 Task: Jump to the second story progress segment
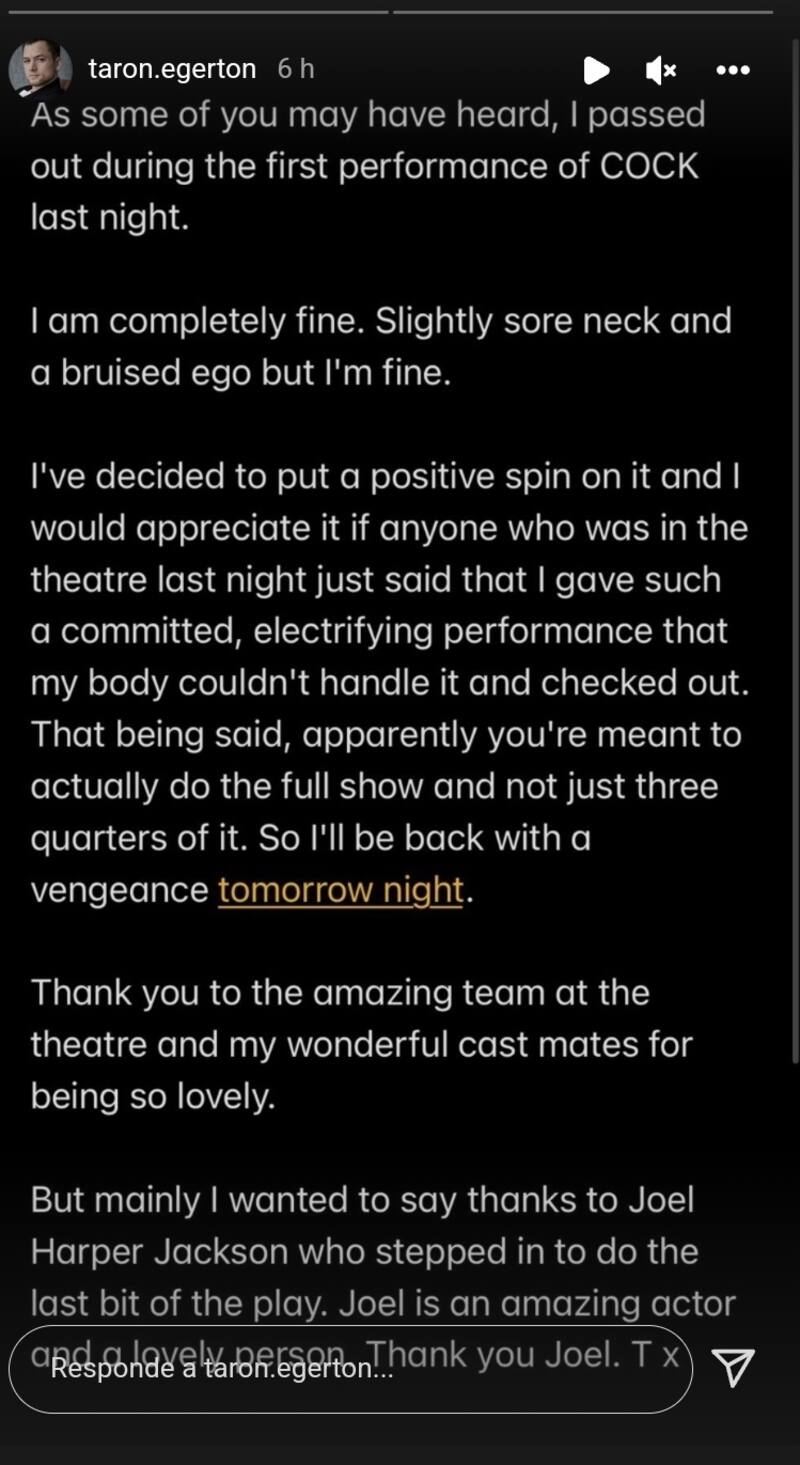(x=583, y=12)
